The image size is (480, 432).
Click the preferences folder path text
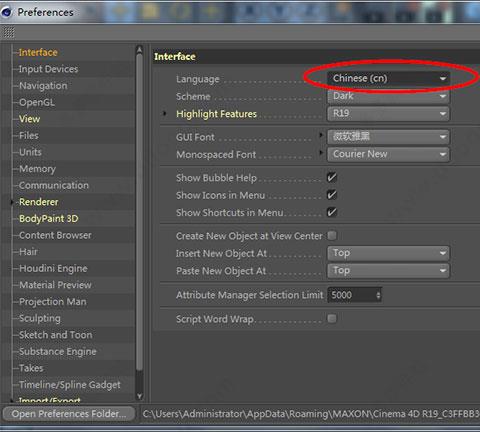pos(311,414)
